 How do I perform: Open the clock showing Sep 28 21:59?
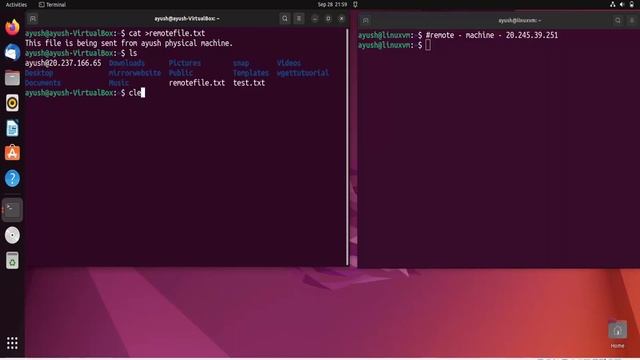(x=332, y=4)
